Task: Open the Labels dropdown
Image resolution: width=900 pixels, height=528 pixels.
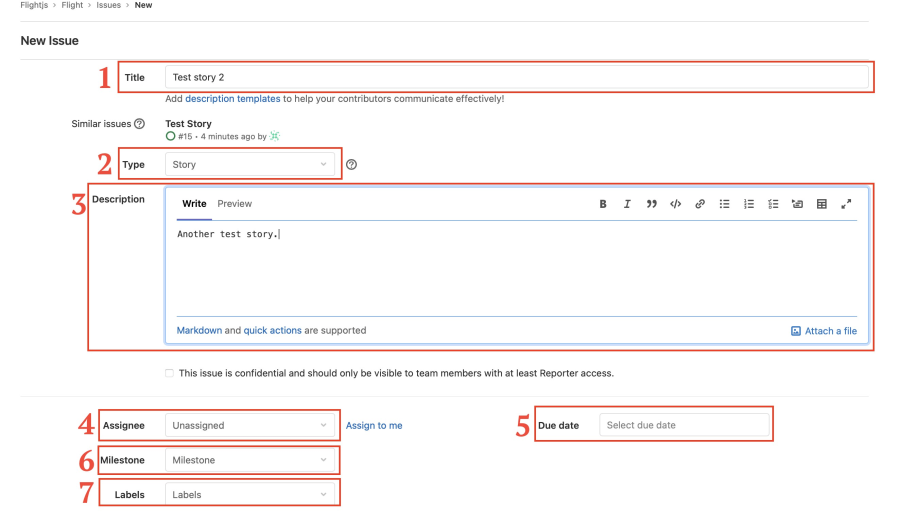Action: coord(249,495)
